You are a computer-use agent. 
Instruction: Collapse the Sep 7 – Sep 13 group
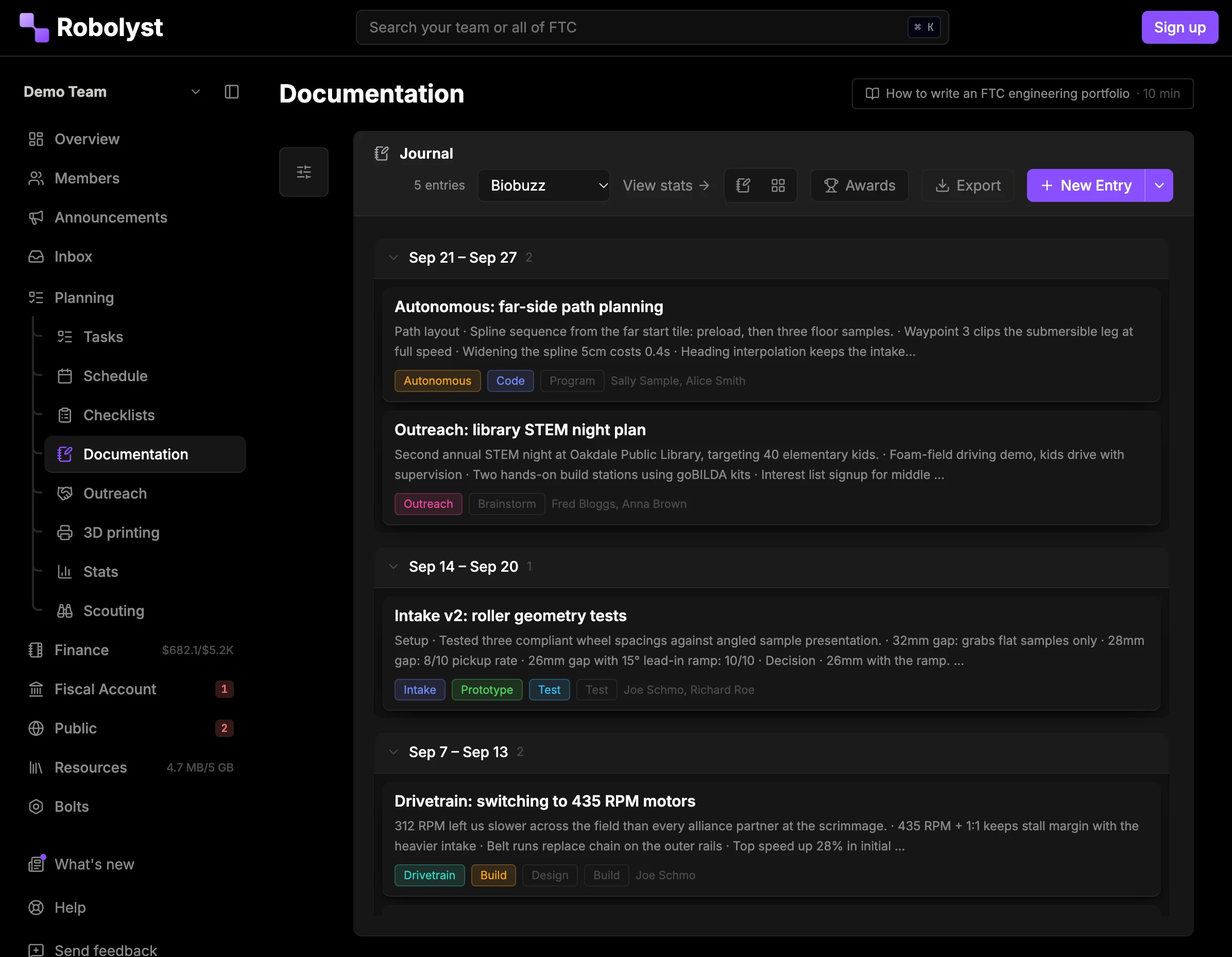coord(393,752)
